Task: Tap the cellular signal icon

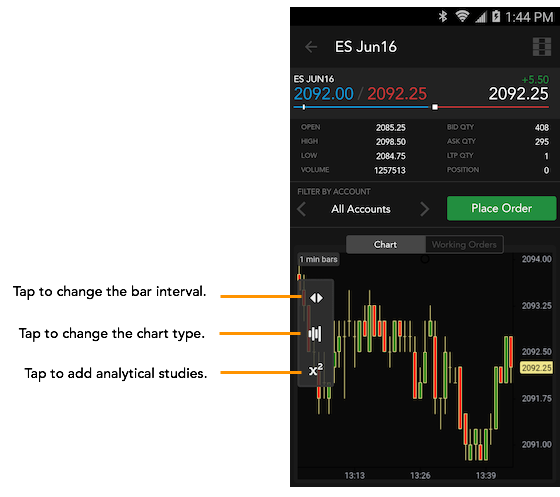Action: (481, 17)
